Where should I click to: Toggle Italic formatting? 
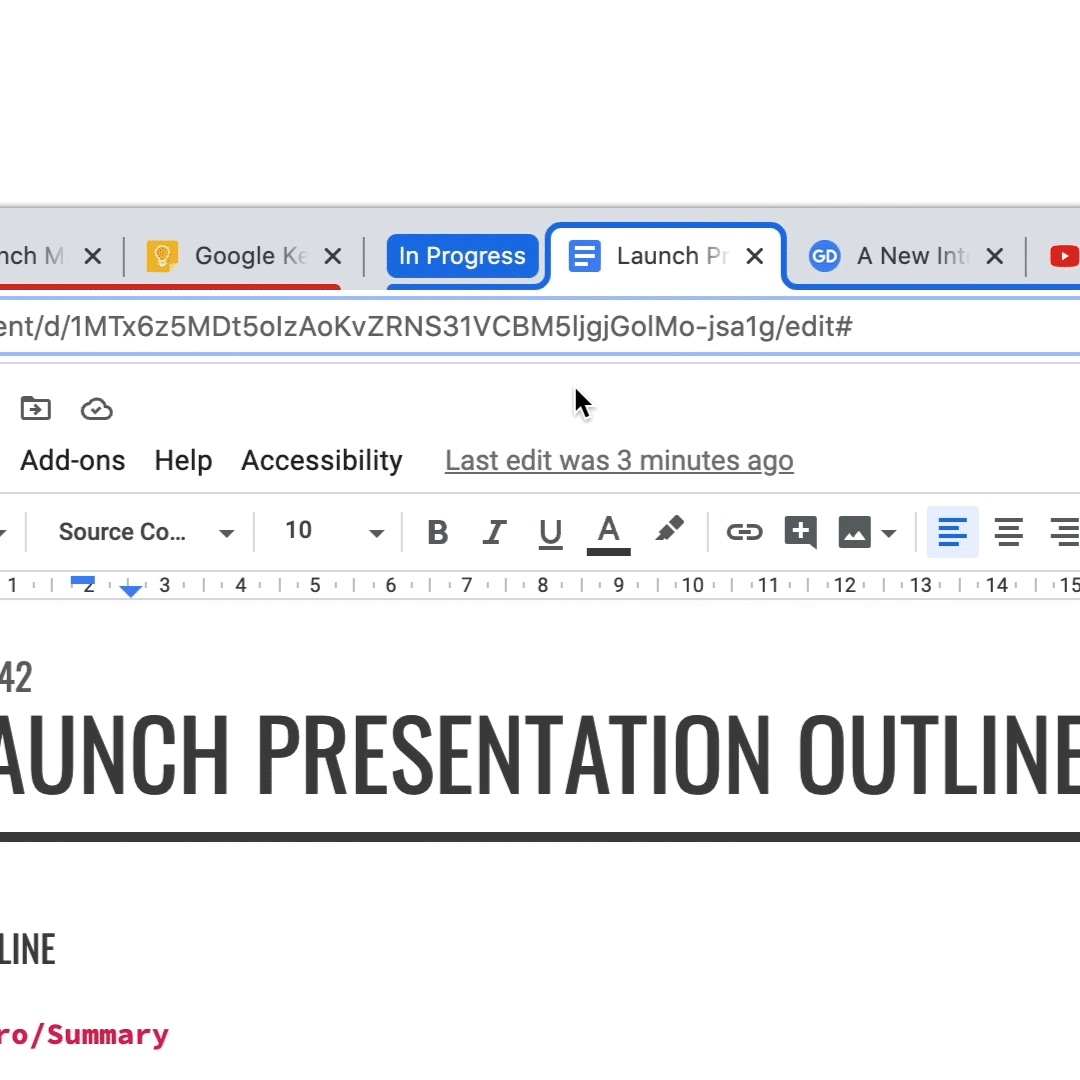pyautogui.click(x=494, y=532)
